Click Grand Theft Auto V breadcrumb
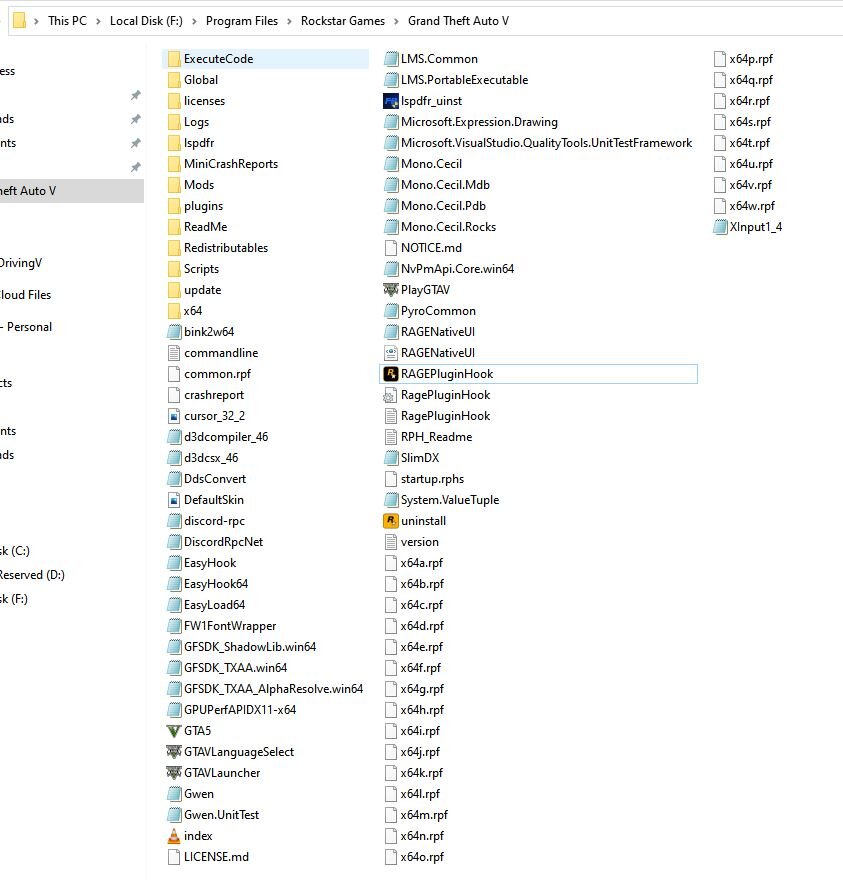 click(458, 21)
